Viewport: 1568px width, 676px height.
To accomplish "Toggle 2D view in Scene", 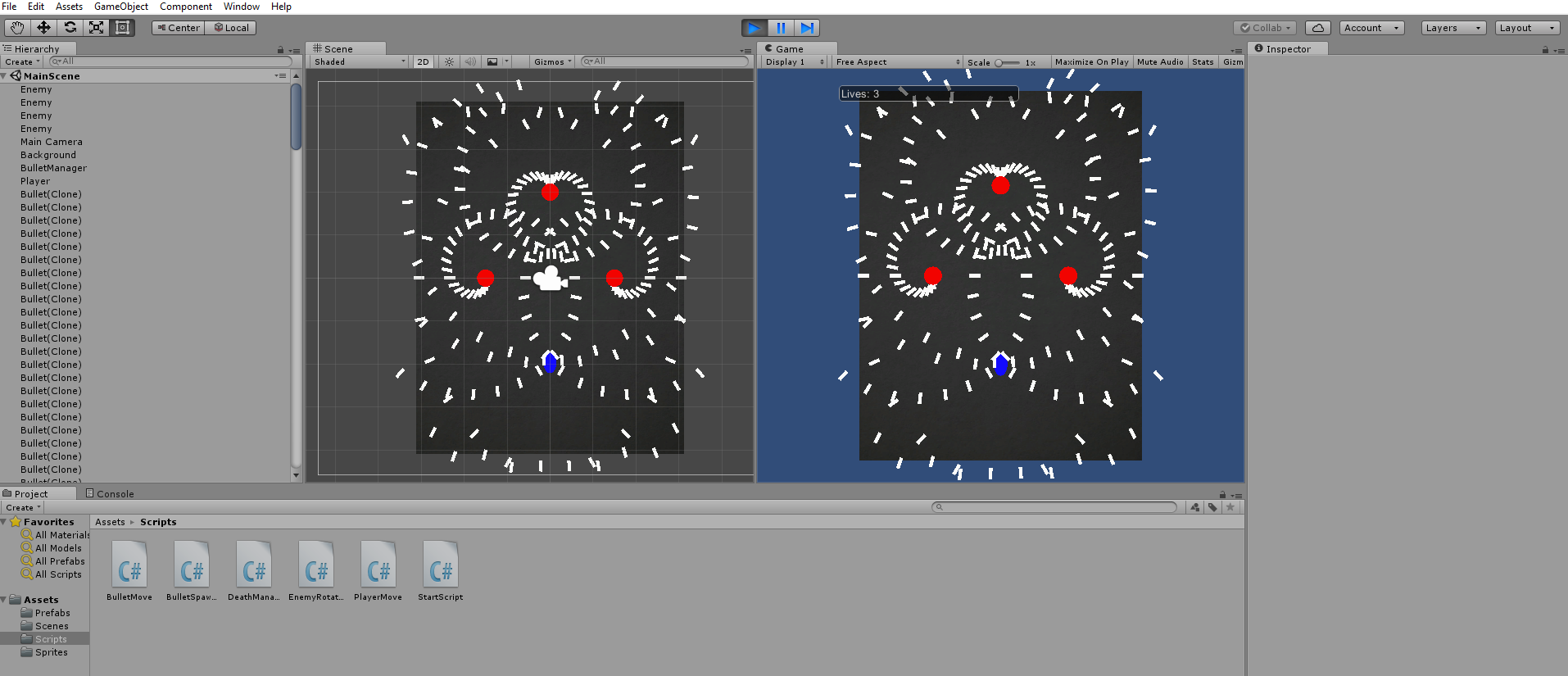I will [423, 61].
